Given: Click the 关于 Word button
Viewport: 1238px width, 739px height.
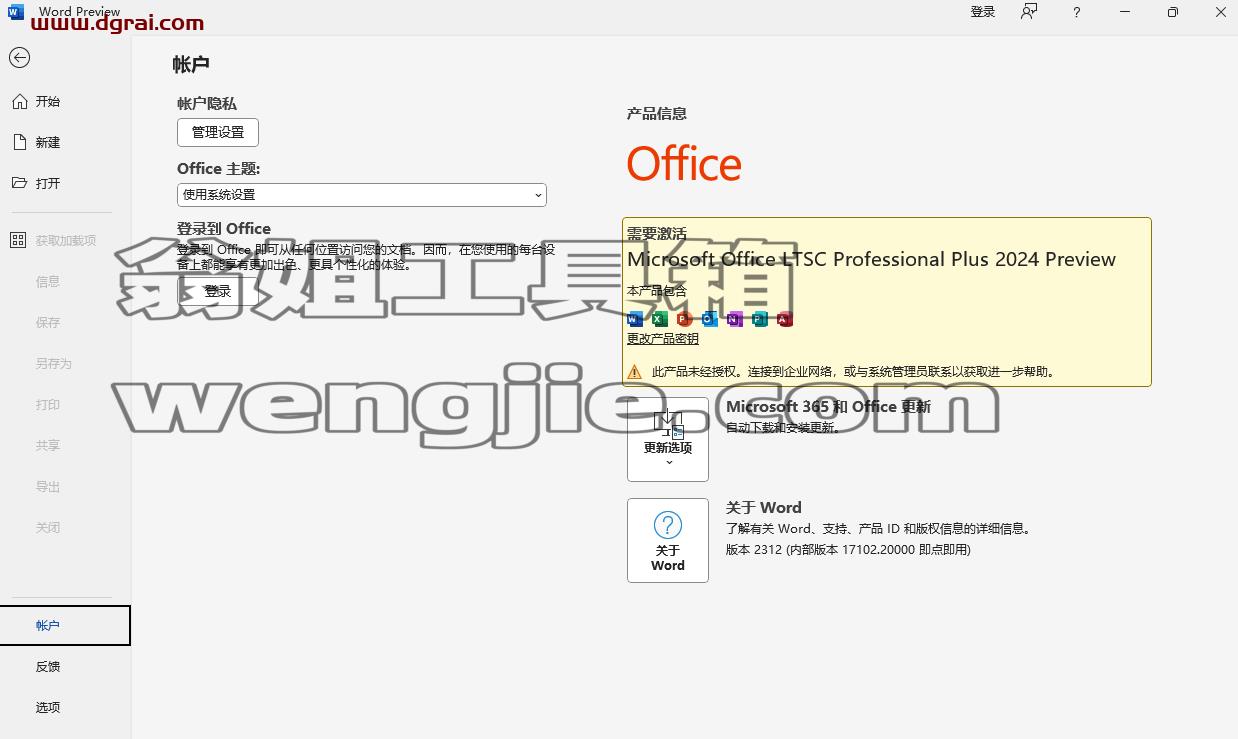Looking at the screenshot, I should point(668,540).
